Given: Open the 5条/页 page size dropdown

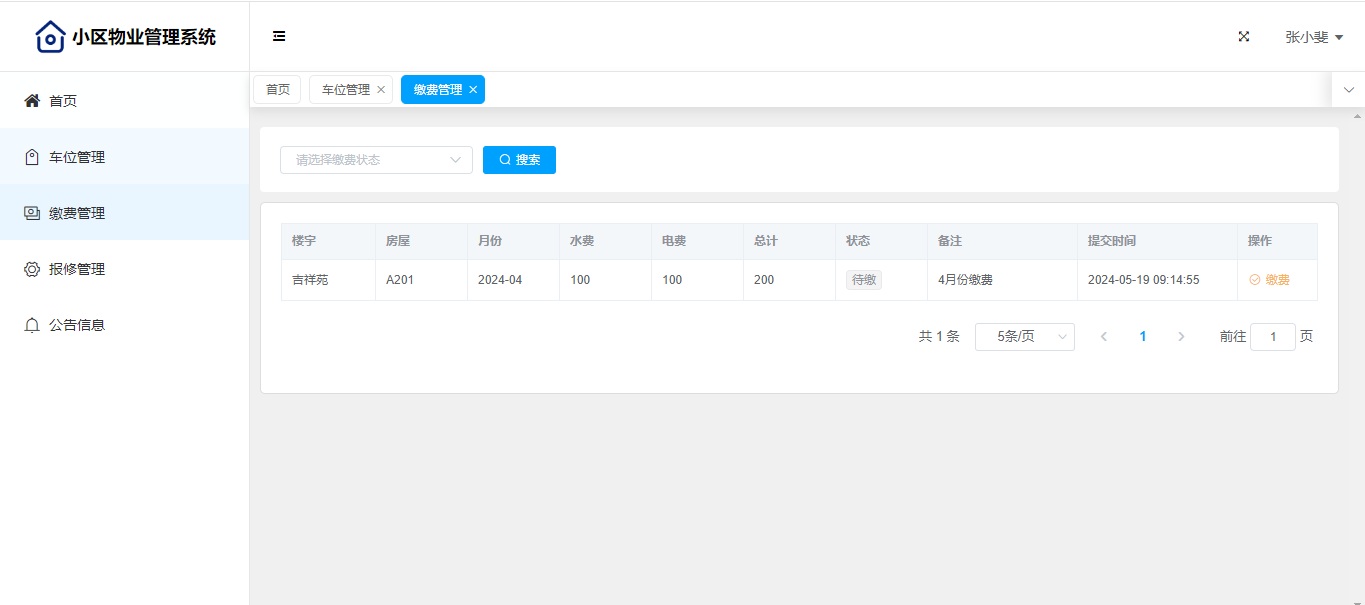Looking at the screenshot, I should [x=1024, y=337].
